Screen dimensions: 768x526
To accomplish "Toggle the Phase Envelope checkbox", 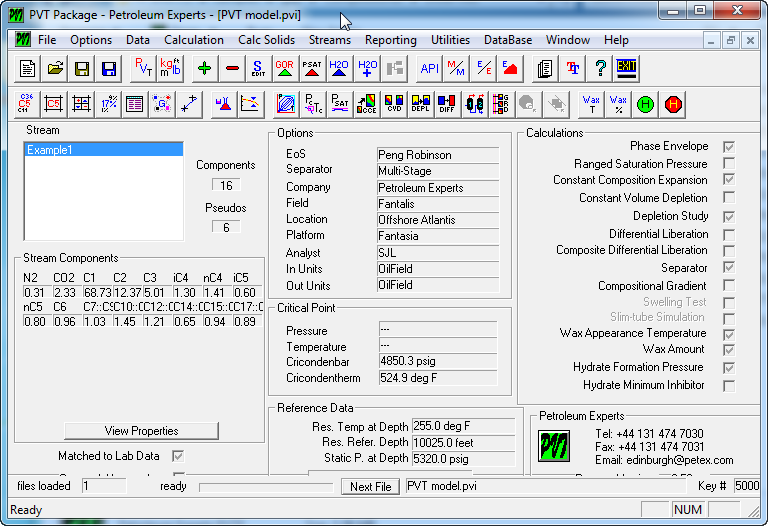I will pyautogui.click(x=729, y=146).
